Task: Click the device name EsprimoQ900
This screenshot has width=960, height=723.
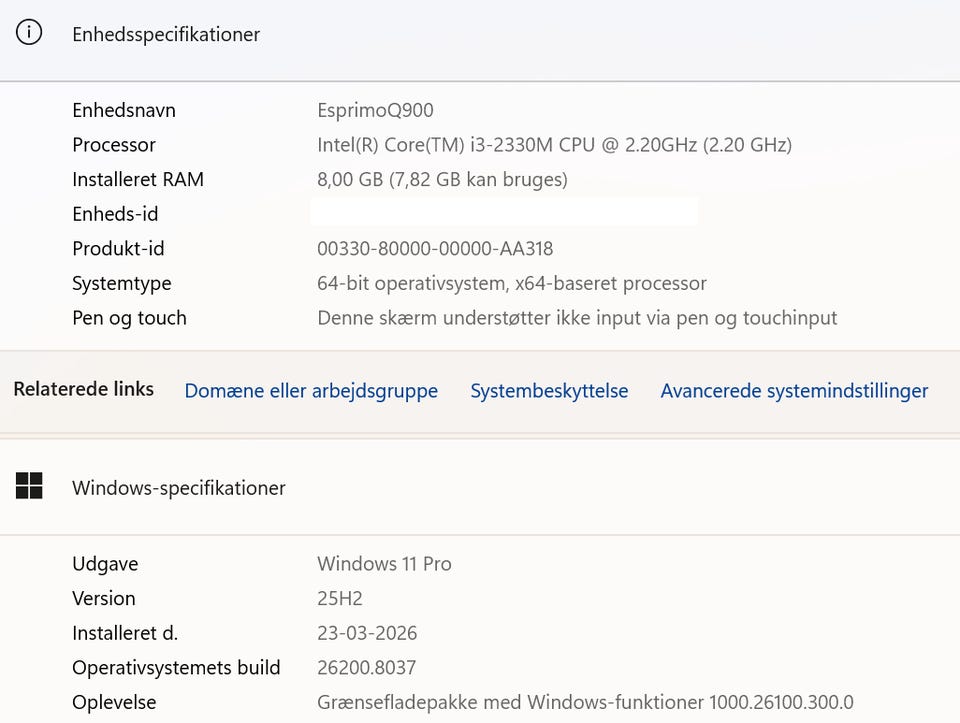Action: click(375, 110)
